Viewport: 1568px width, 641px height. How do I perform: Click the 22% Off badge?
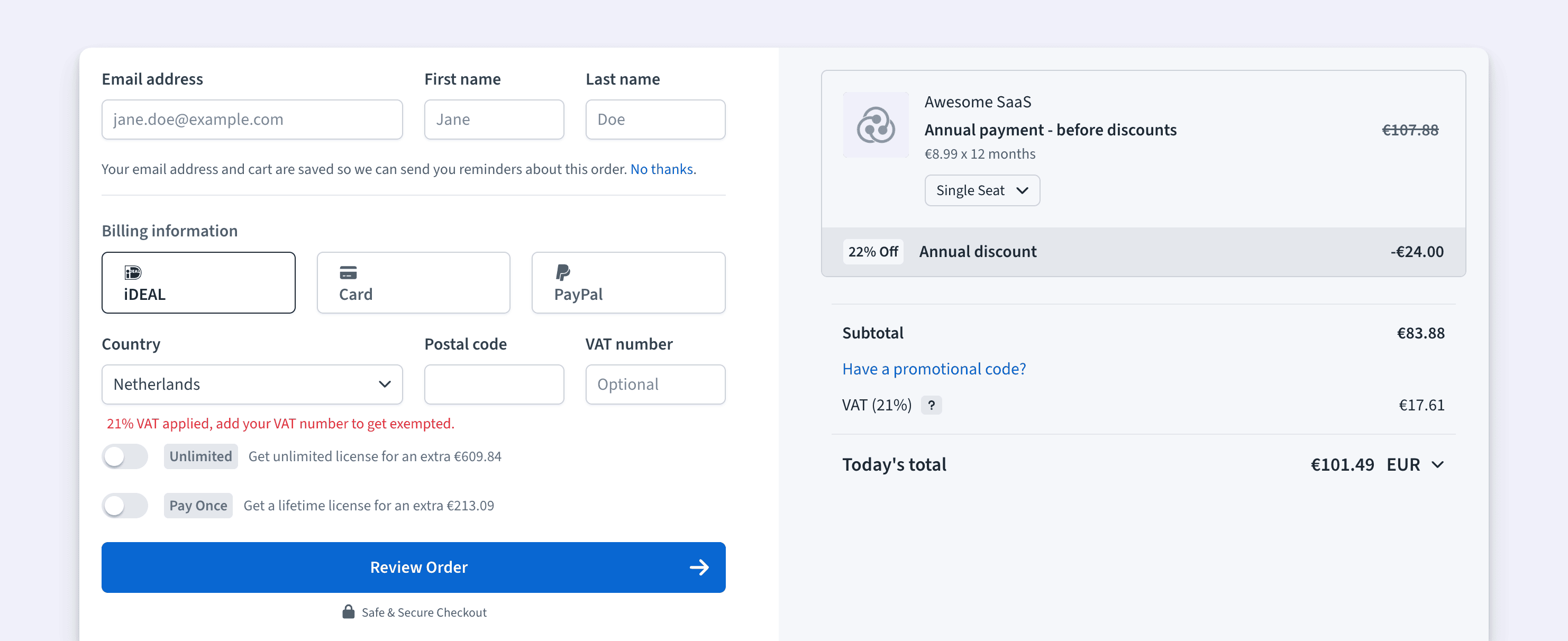(x=873, y=252)
